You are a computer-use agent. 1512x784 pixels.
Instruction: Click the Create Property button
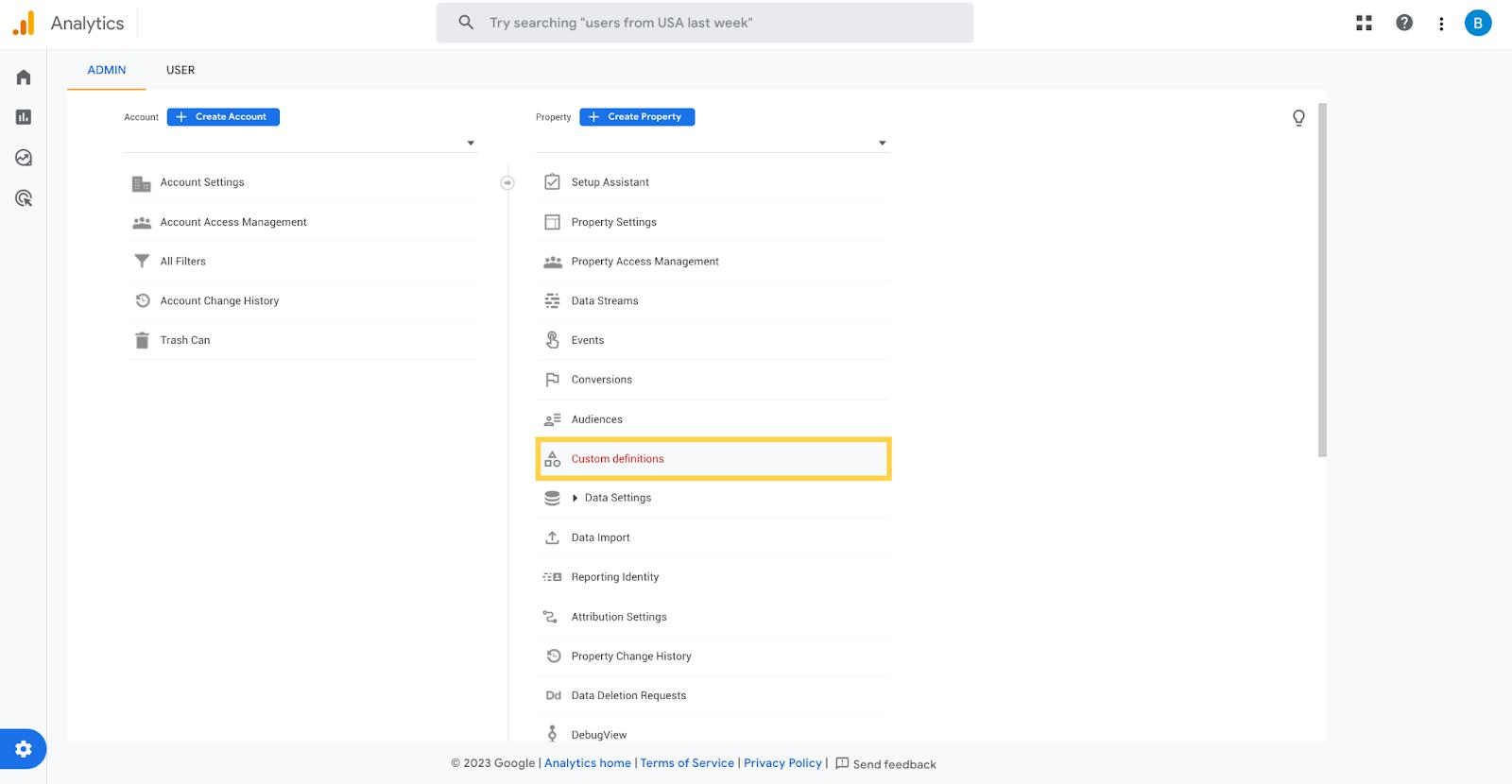(x=637, y=117)
